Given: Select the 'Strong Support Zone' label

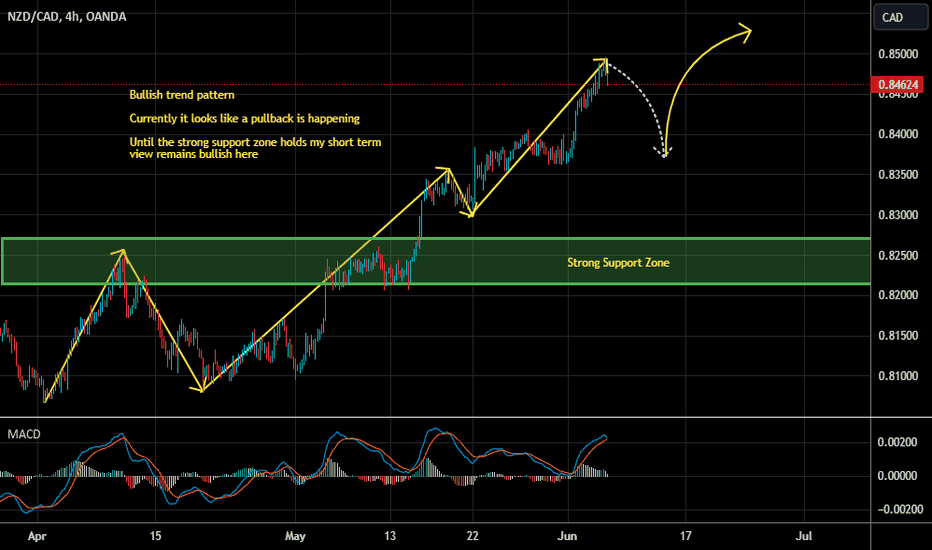Looking at the screenshot, I should (618, 262).
